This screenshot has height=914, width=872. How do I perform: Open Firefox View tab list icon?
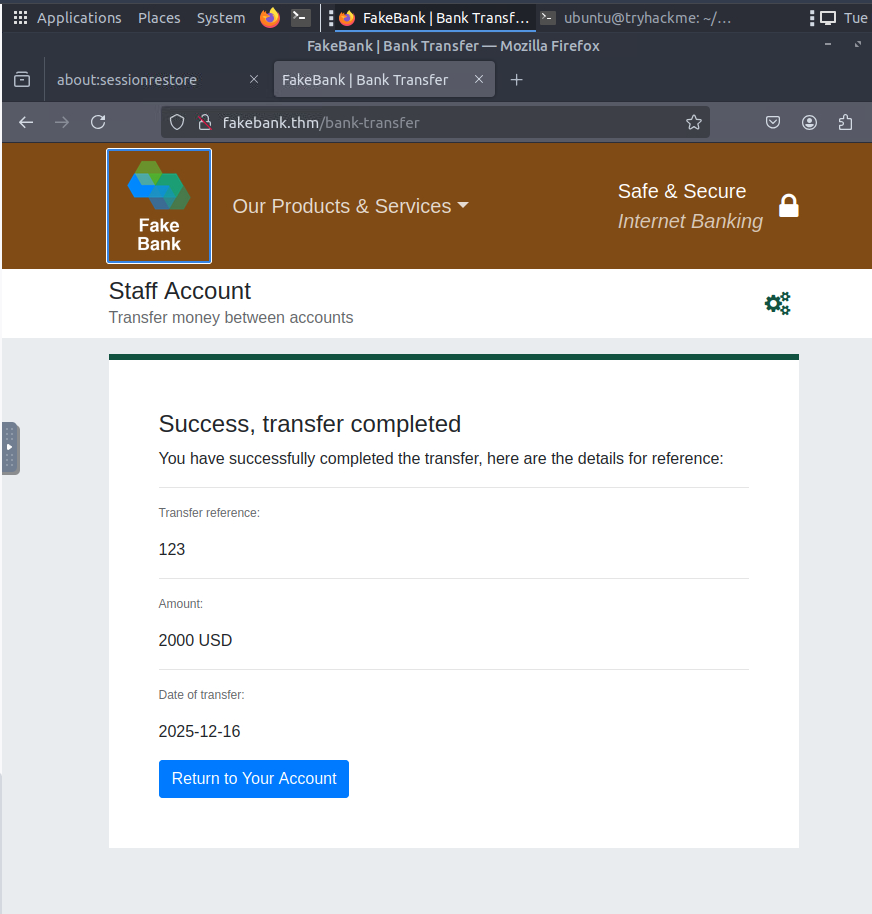[x=22, y=80]
